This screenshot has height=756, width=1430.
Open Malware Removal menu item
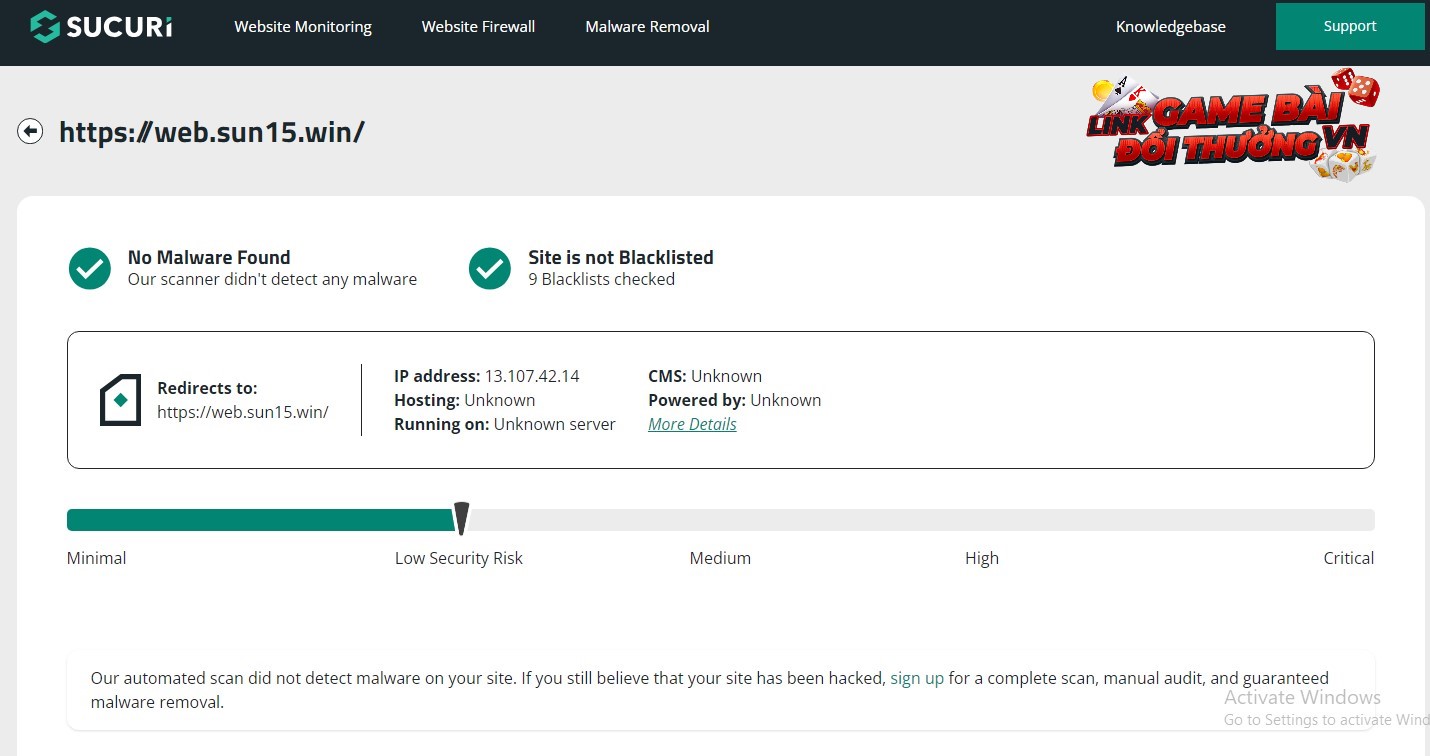coord(647,27)
